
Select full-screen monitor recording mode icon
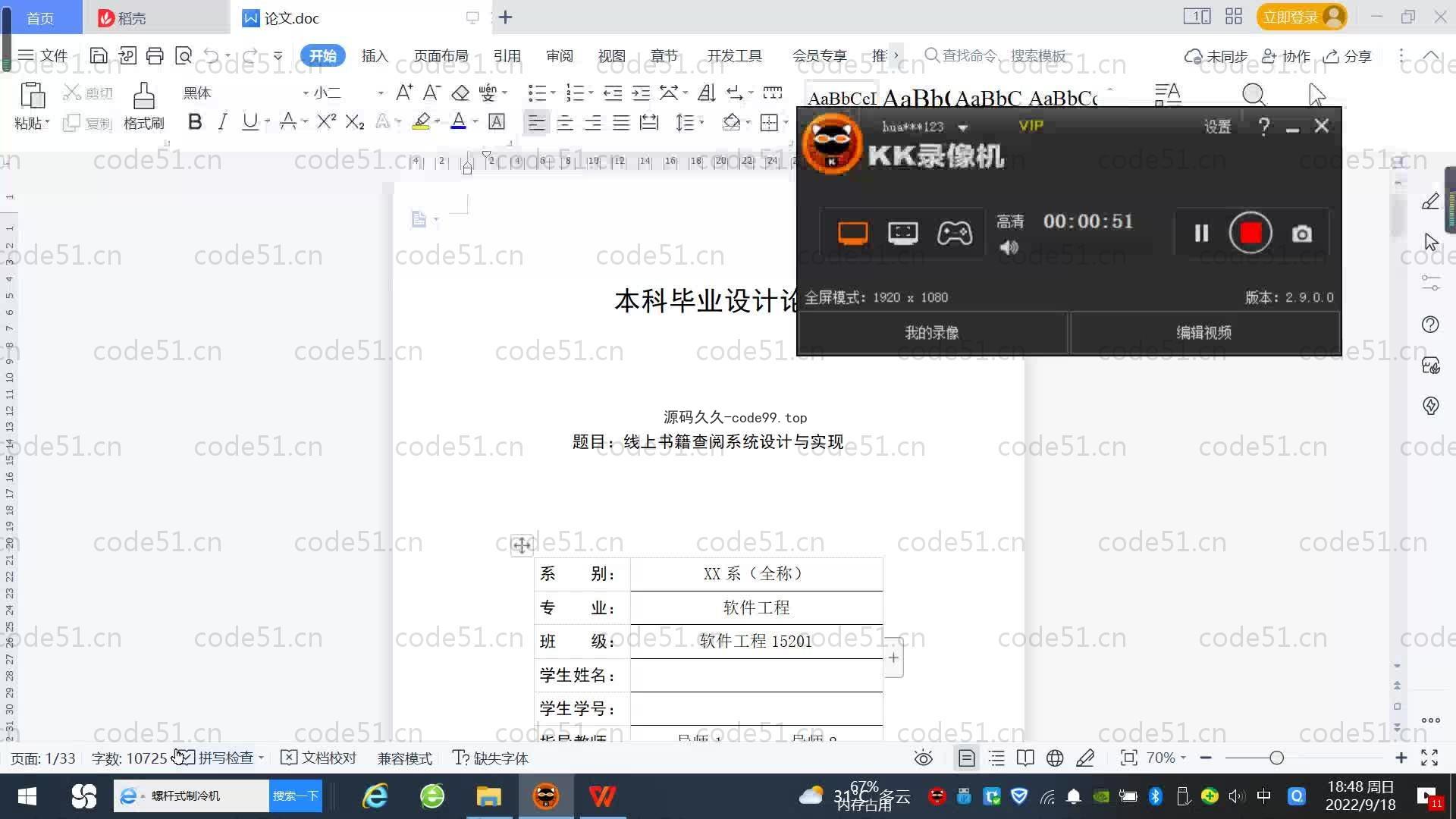(x=852, y=233)
